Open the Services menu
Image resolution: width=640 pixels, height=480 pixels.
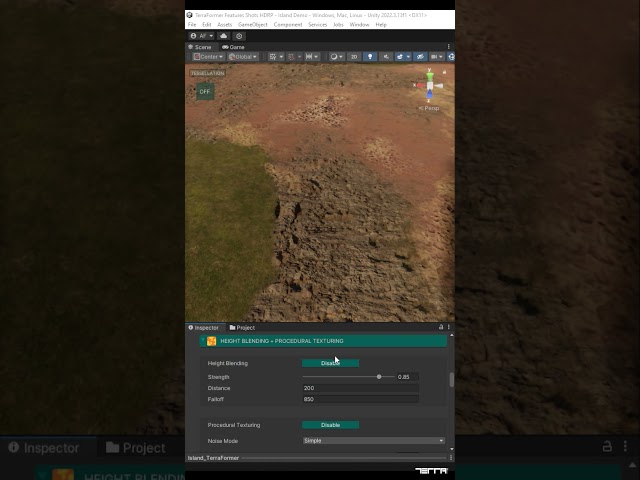[318, 24]
